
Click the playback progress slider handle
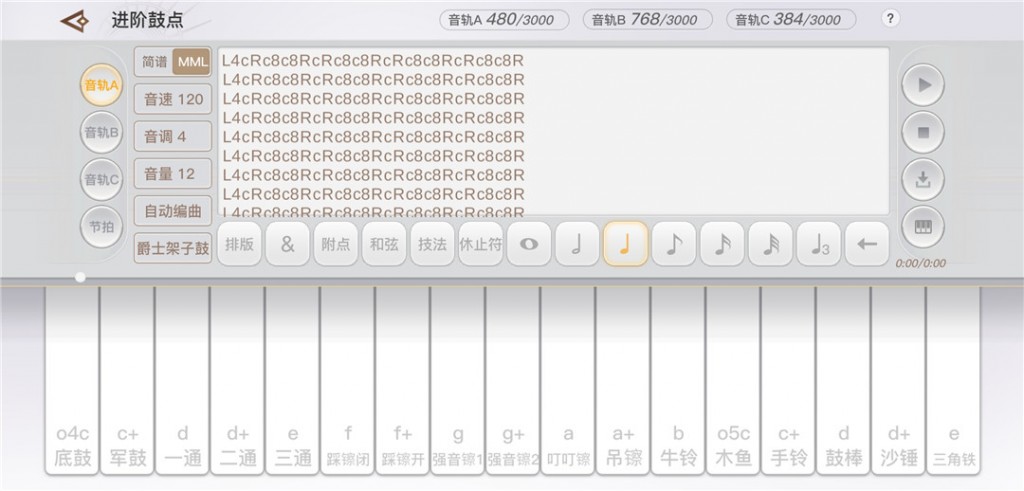(x=80, y=277)
